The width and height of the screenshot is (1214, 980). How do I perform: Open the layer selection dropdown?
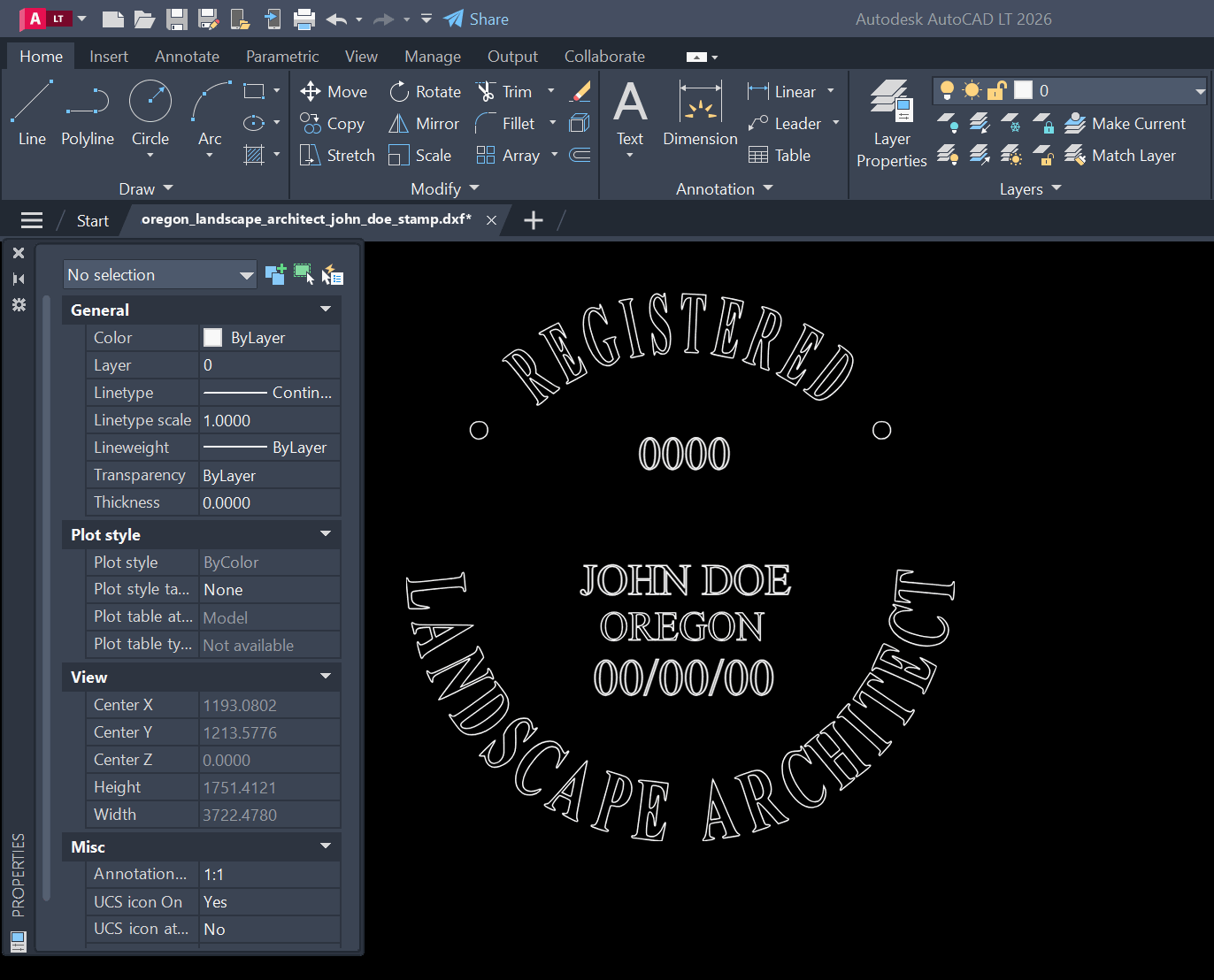click(1200, 91)
